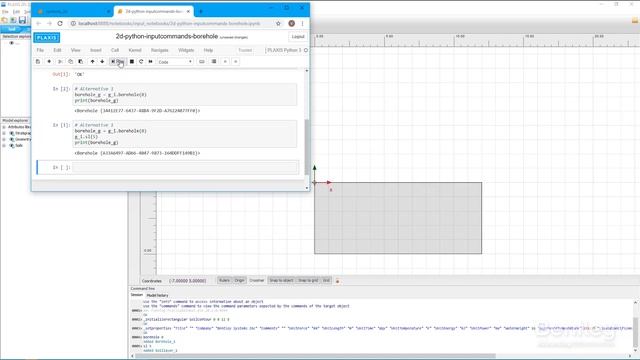Image resolution: width=640 pixels, height=360 pixels.
Task: Restart the kernel using circular arrow
Action: (x=141, y=62)
